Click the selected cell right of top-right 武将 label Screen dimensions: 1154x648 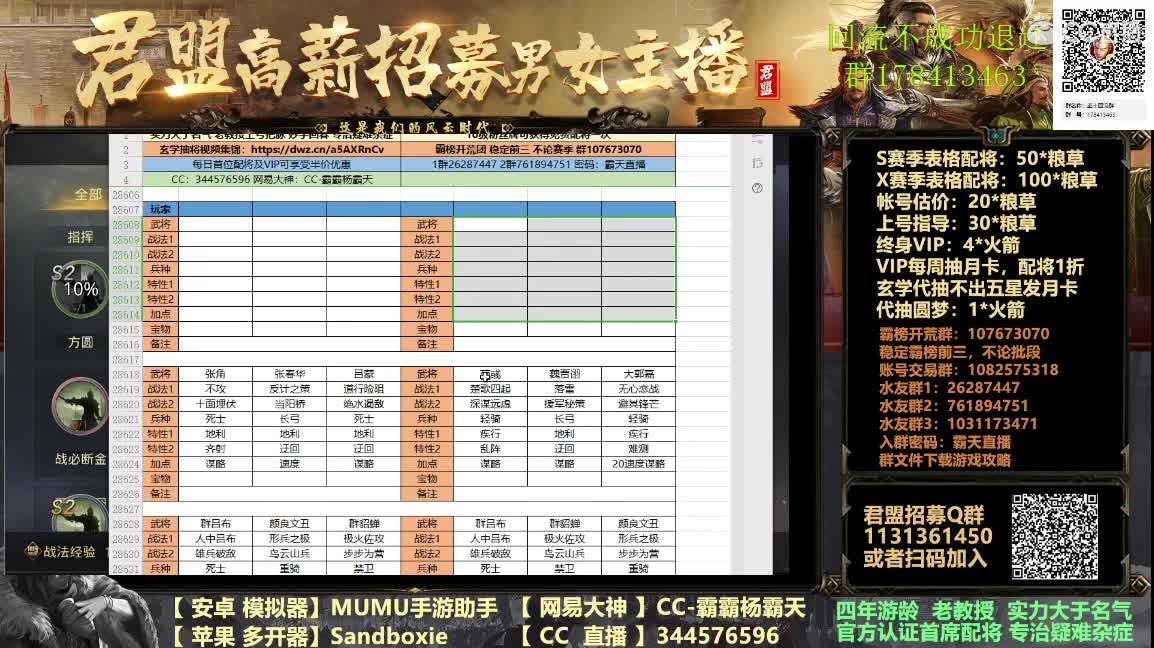click(490, 225)
